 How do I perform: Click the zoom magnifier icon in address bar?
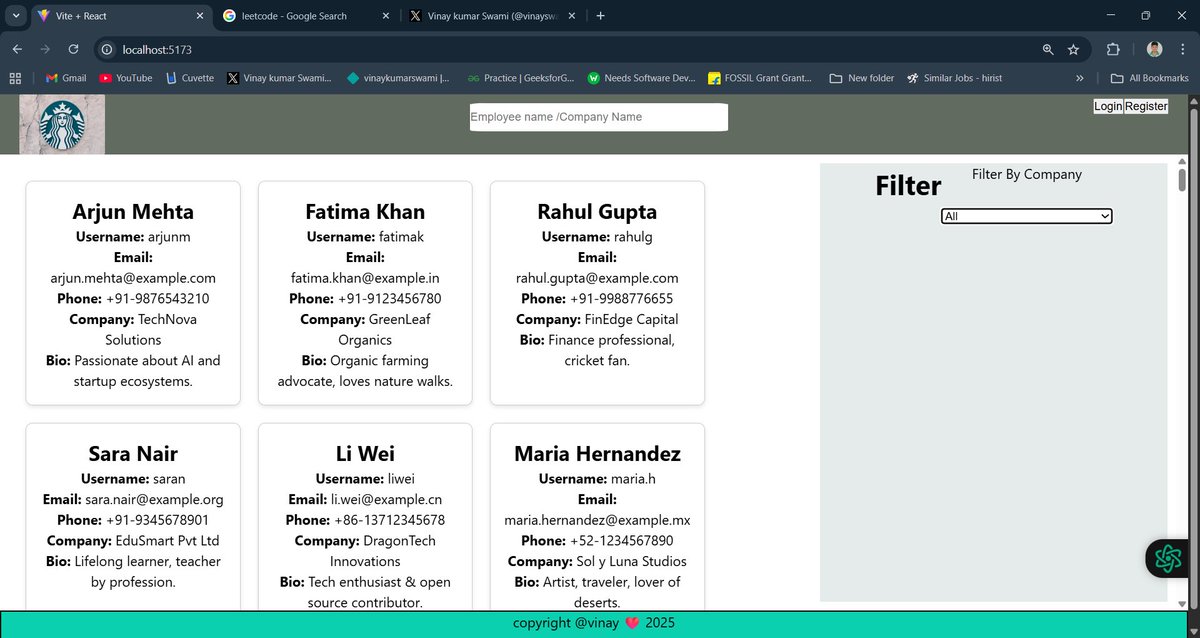[x=1048, y=49]
